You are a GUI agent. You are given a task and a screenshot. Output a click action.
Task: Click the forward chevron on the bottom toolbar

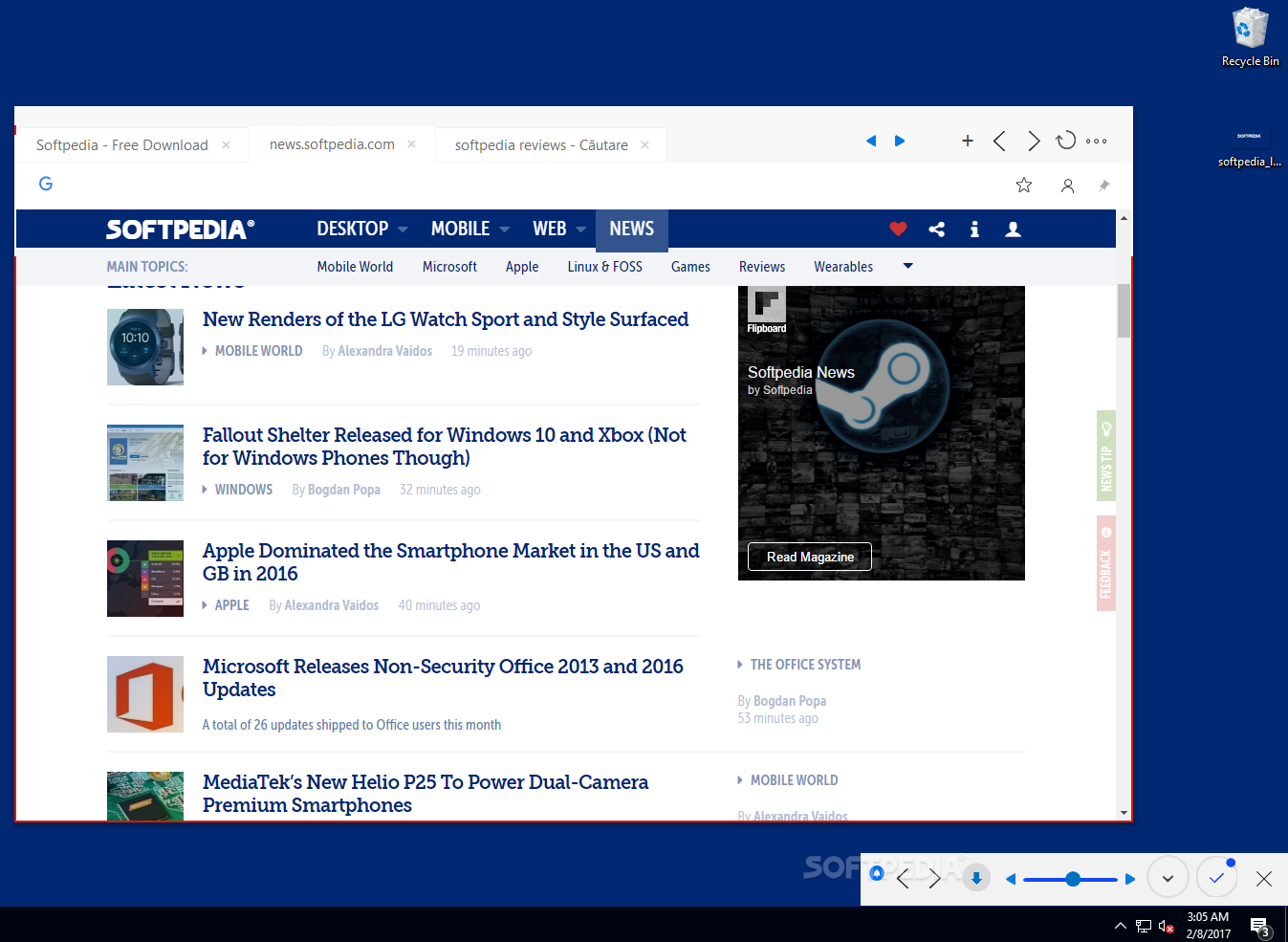click(x=934, y=879)
